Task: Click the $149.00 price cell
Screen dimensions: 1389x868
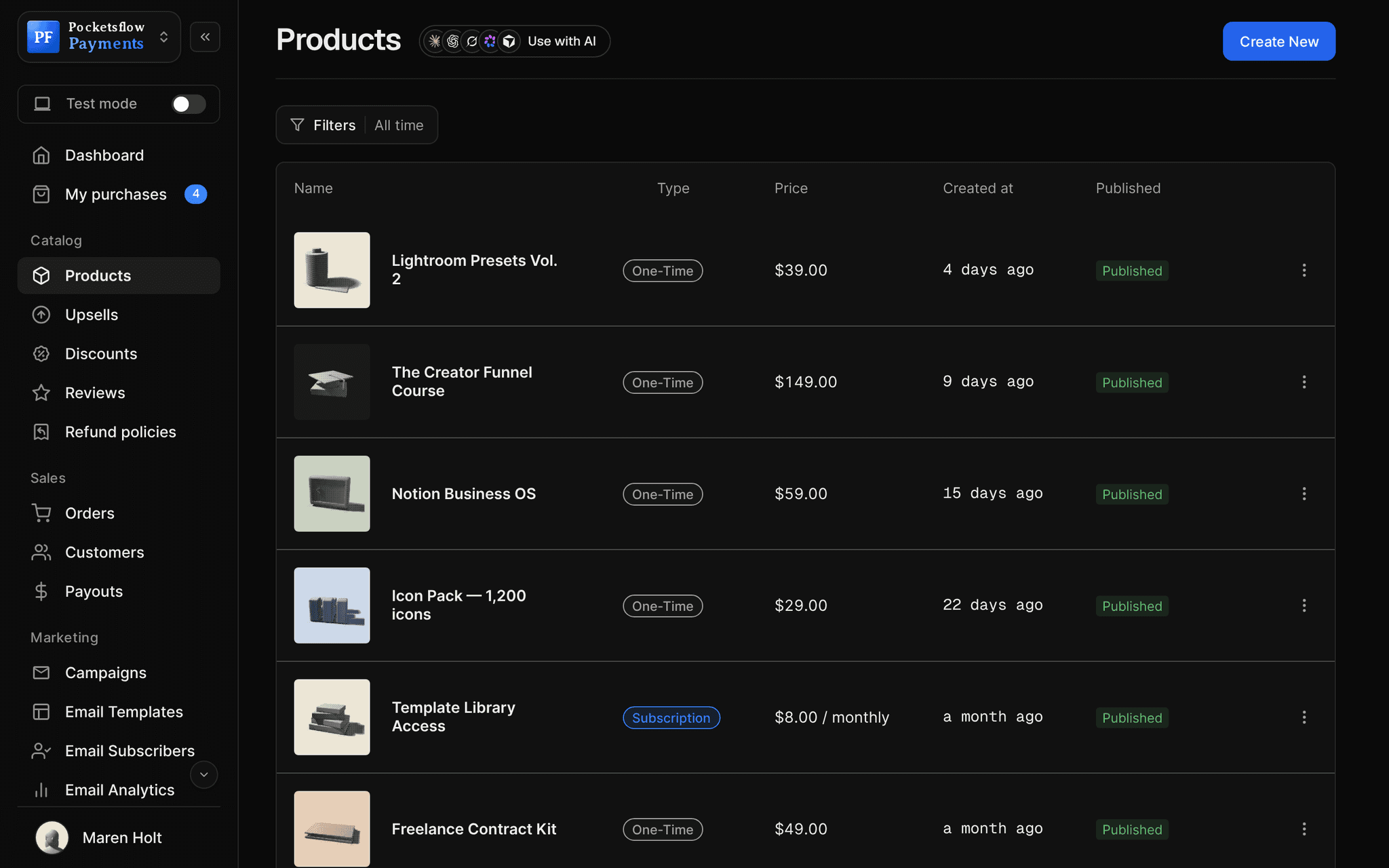Action: coord(806,382)
